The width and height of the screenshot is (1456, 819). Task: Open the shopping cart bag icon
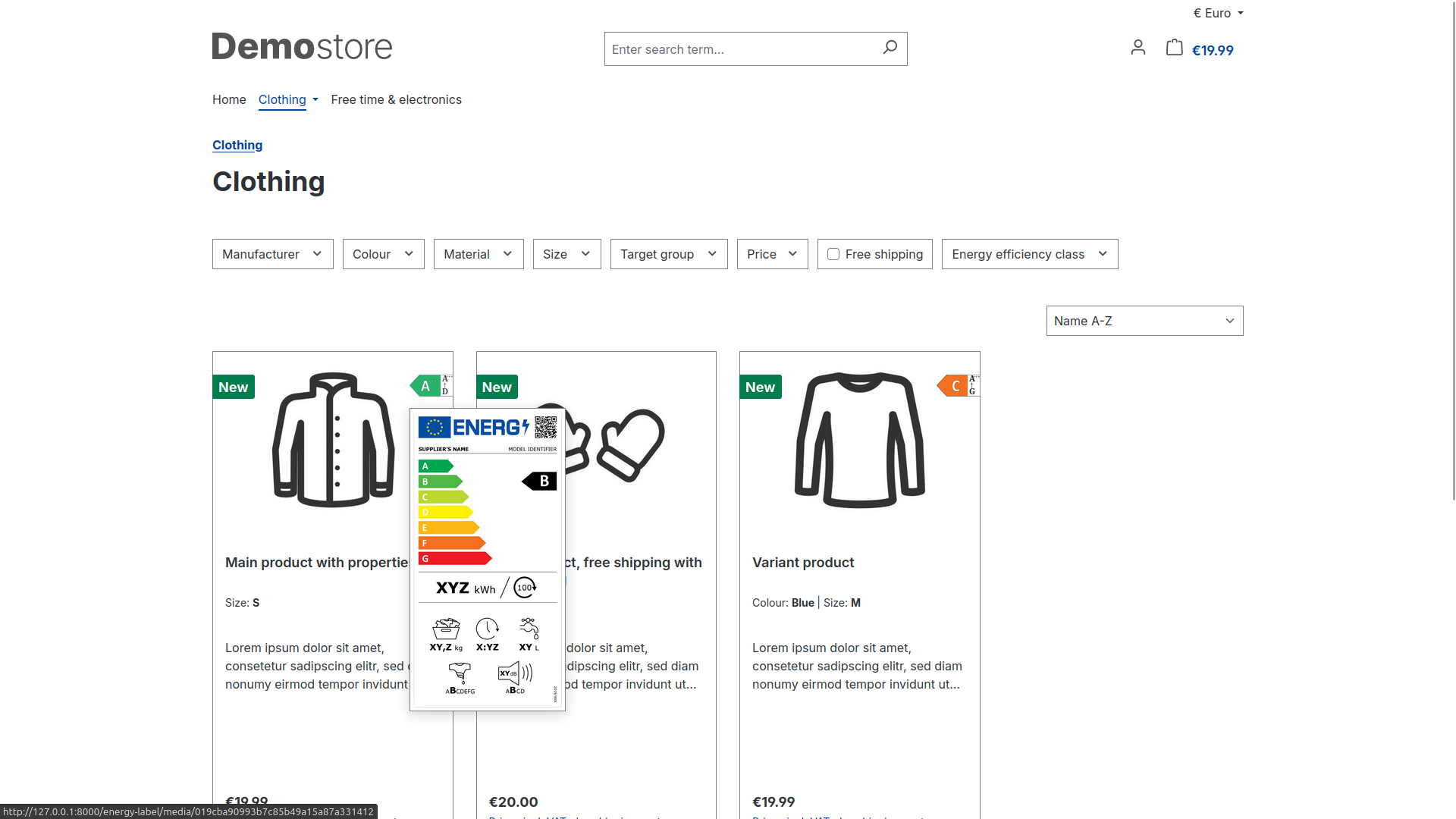click(1174, 48)
